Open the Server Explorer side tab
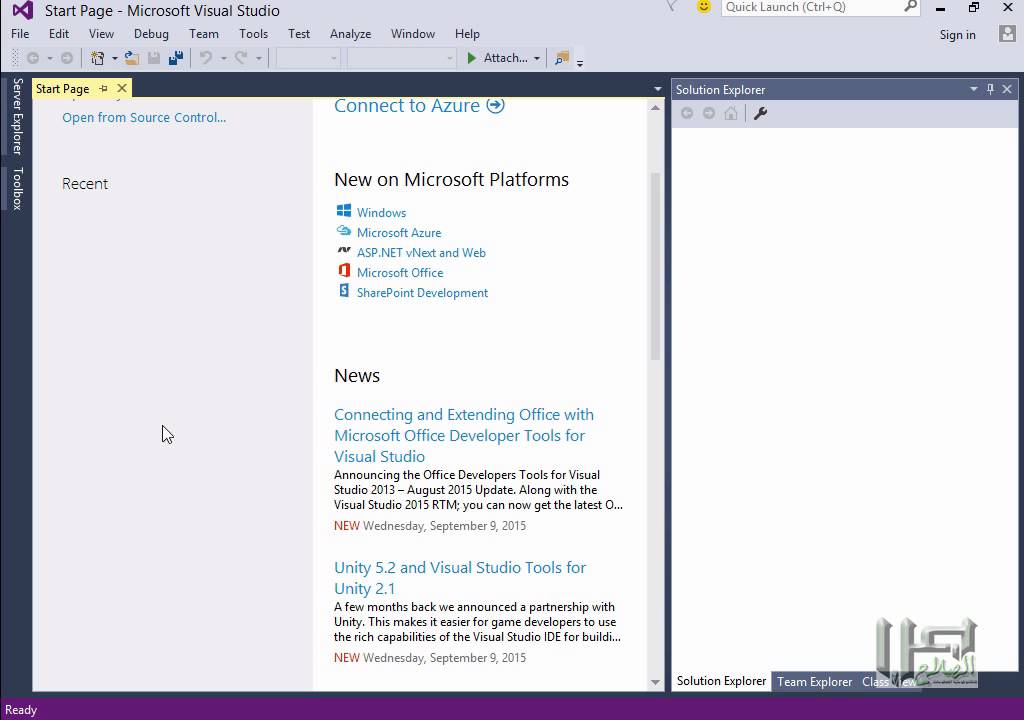This screenshot has height=720, width=1024. coord(18,116)
